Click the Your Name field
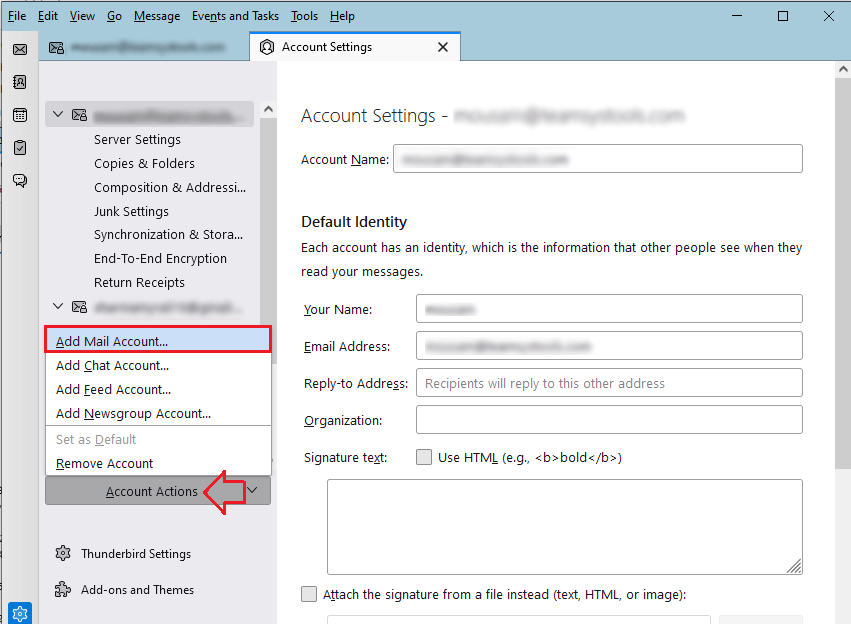Viewport: 851px width, 624px height. (609, 309)
